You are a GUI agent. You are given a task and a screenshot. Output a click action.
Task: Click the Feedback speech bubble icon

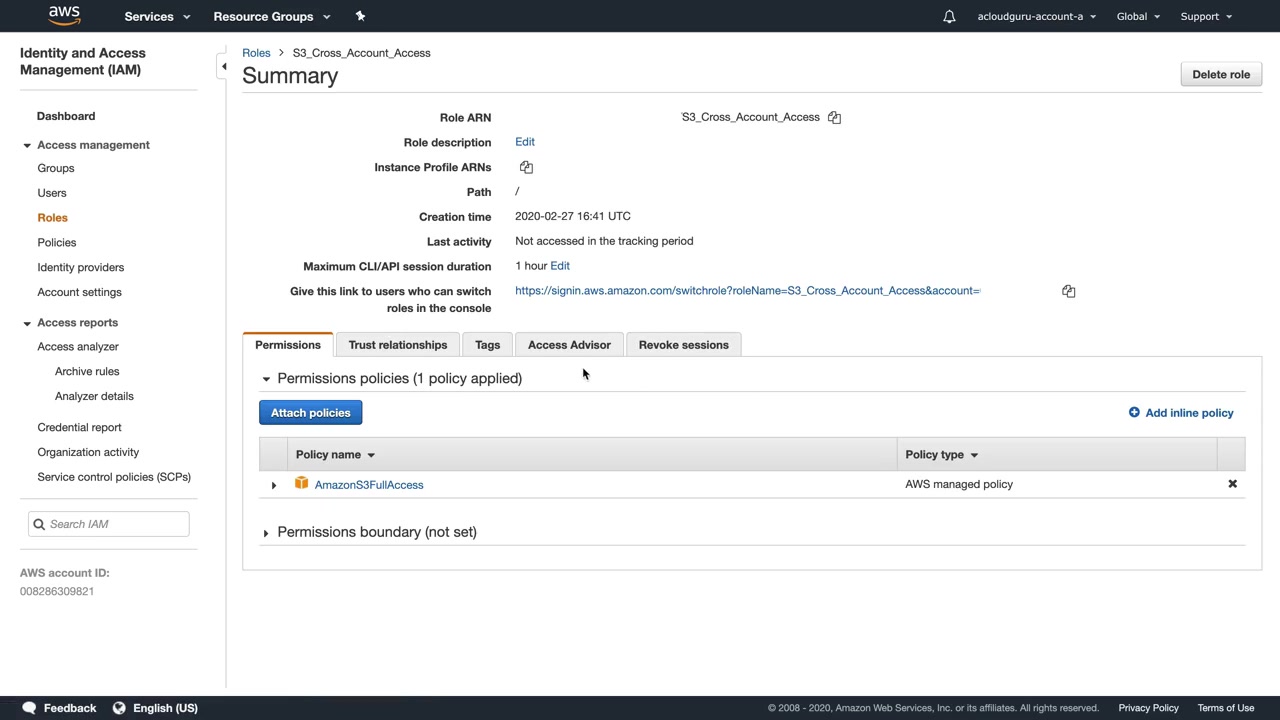[x=30, y=708]
